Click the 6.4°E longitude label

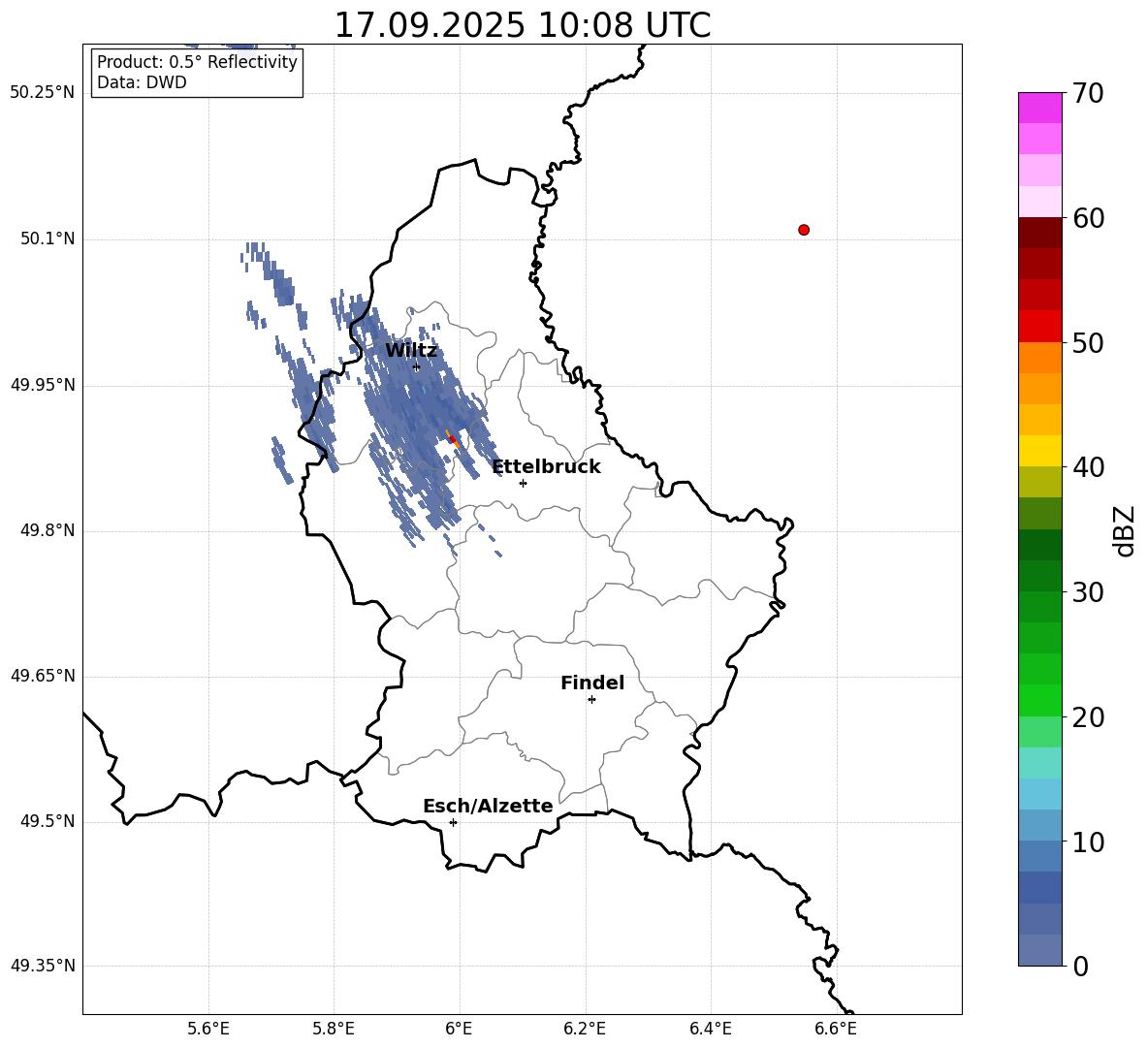click(x=710, y=1029)
